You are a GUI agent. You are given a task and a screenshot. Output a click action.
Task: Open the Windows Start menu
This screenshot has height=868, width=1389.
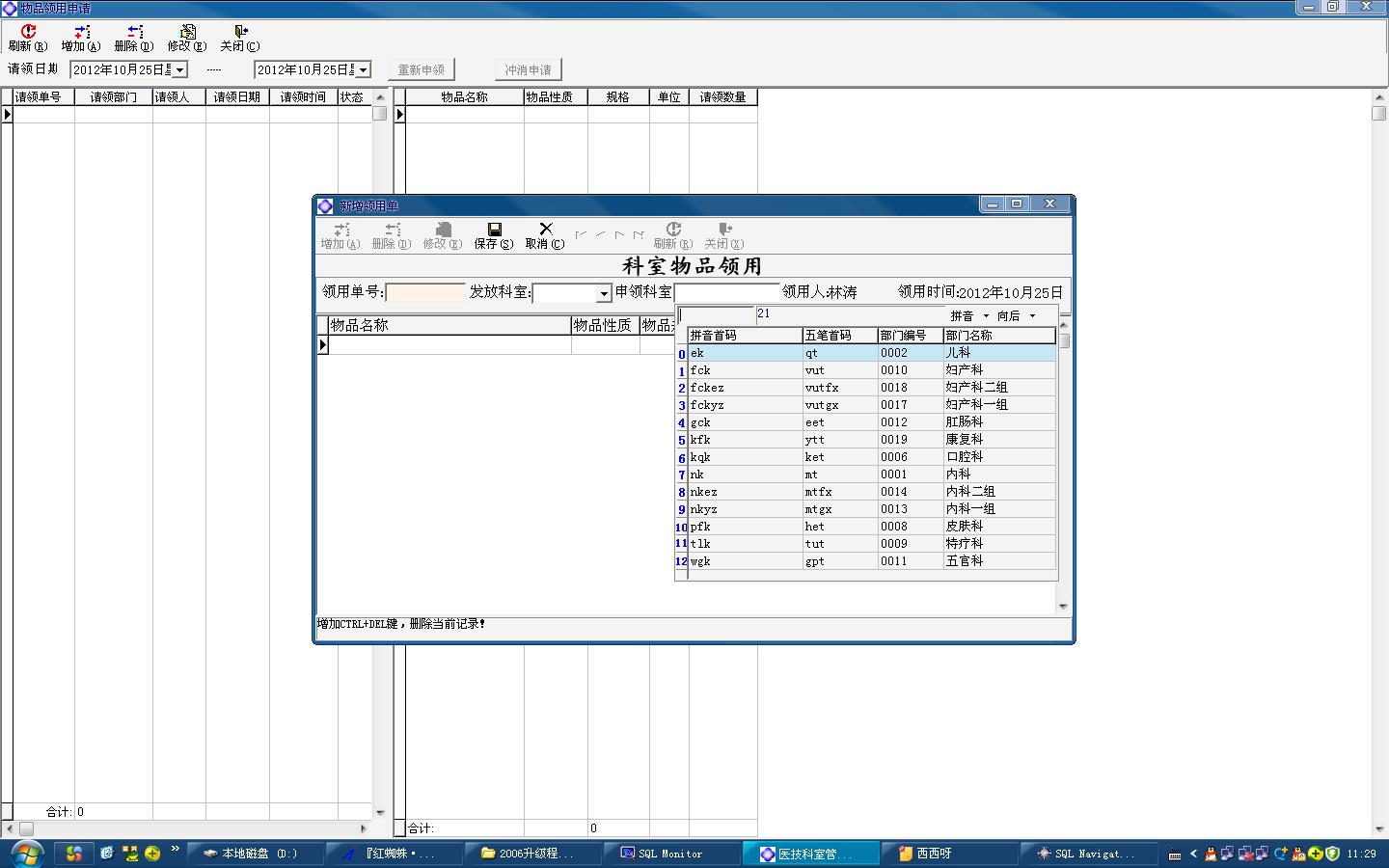click(x=25, y=854)
